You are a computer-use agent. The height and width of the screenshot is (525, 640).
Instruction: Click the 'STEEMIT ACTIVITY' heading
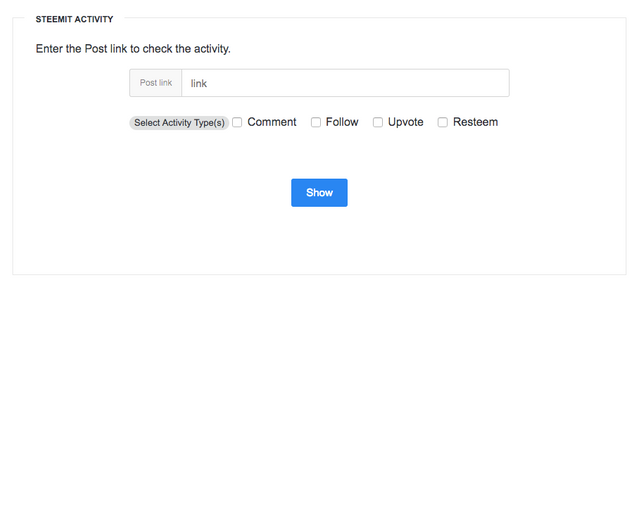point(74,19)
